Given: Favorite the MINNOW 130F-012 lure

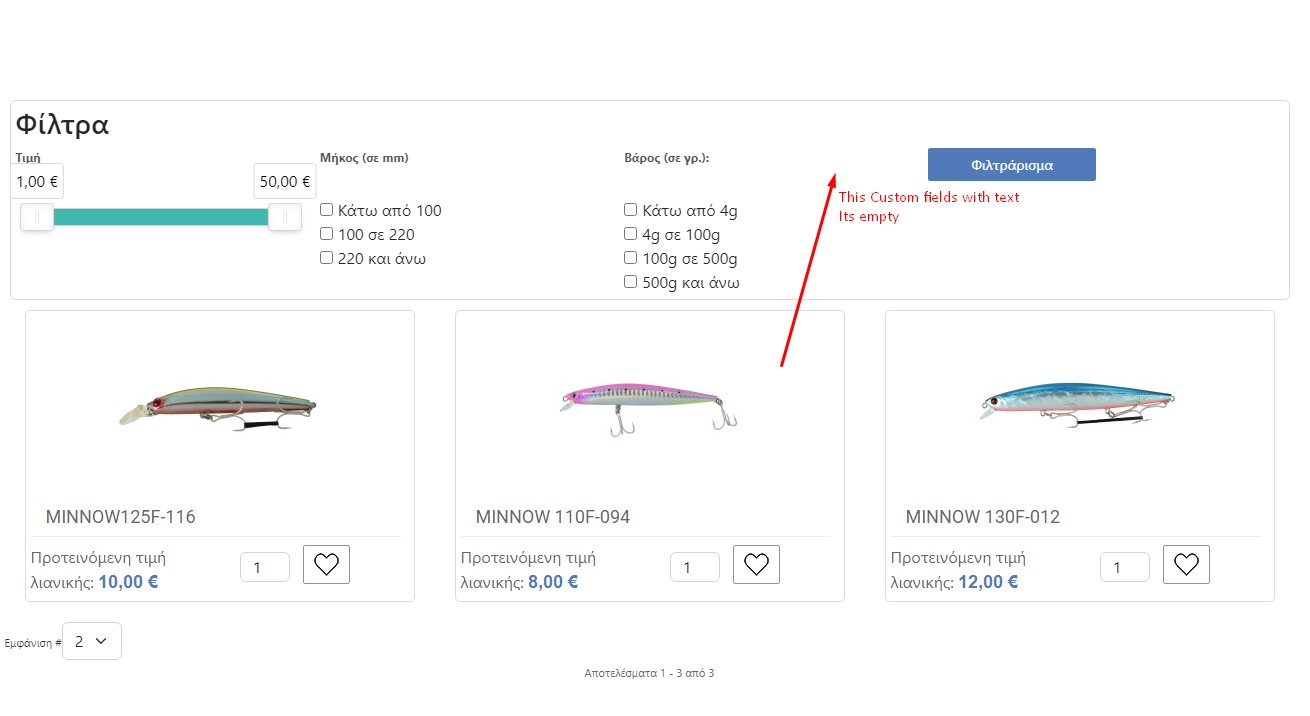Looking at the screenshot, I should click(x=1186, y=564).
